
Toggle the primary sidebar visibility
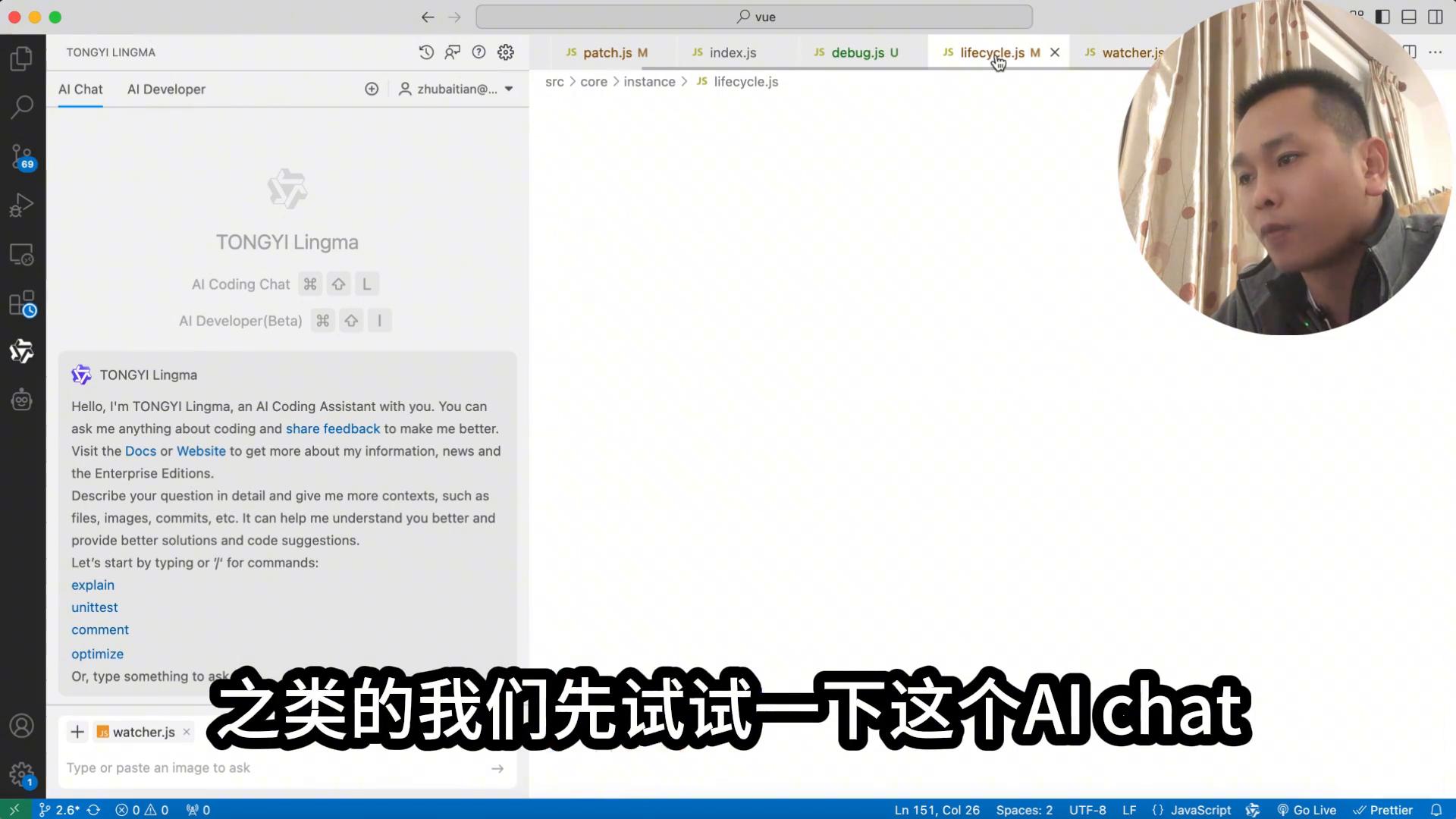click(1383, 16)
